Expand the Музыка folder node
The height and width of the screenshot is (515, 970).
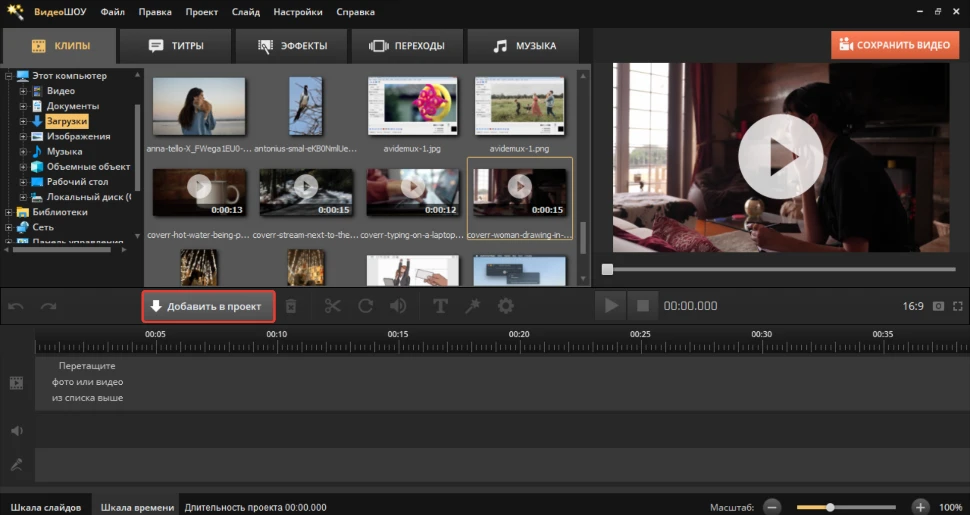click(23, 152)
